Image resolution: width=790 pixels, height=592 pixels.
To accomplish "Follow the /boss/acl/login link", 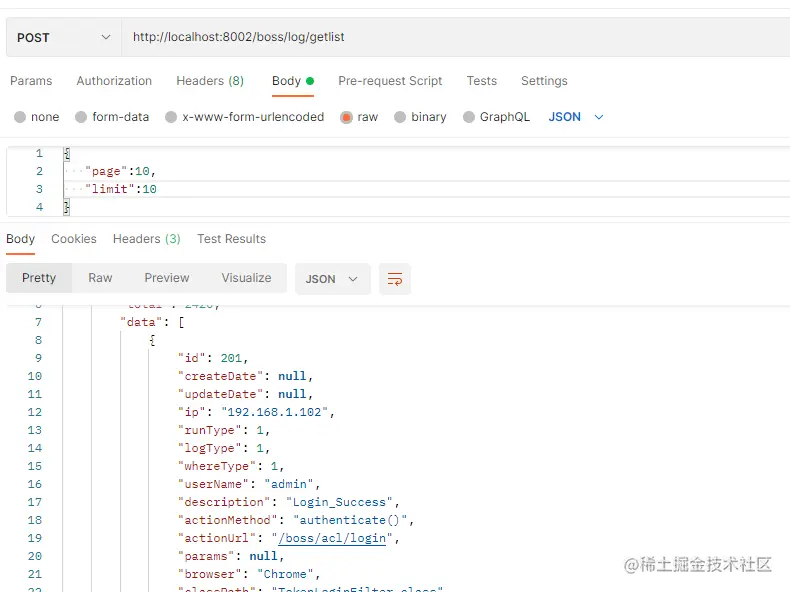I will coord(332,538).
